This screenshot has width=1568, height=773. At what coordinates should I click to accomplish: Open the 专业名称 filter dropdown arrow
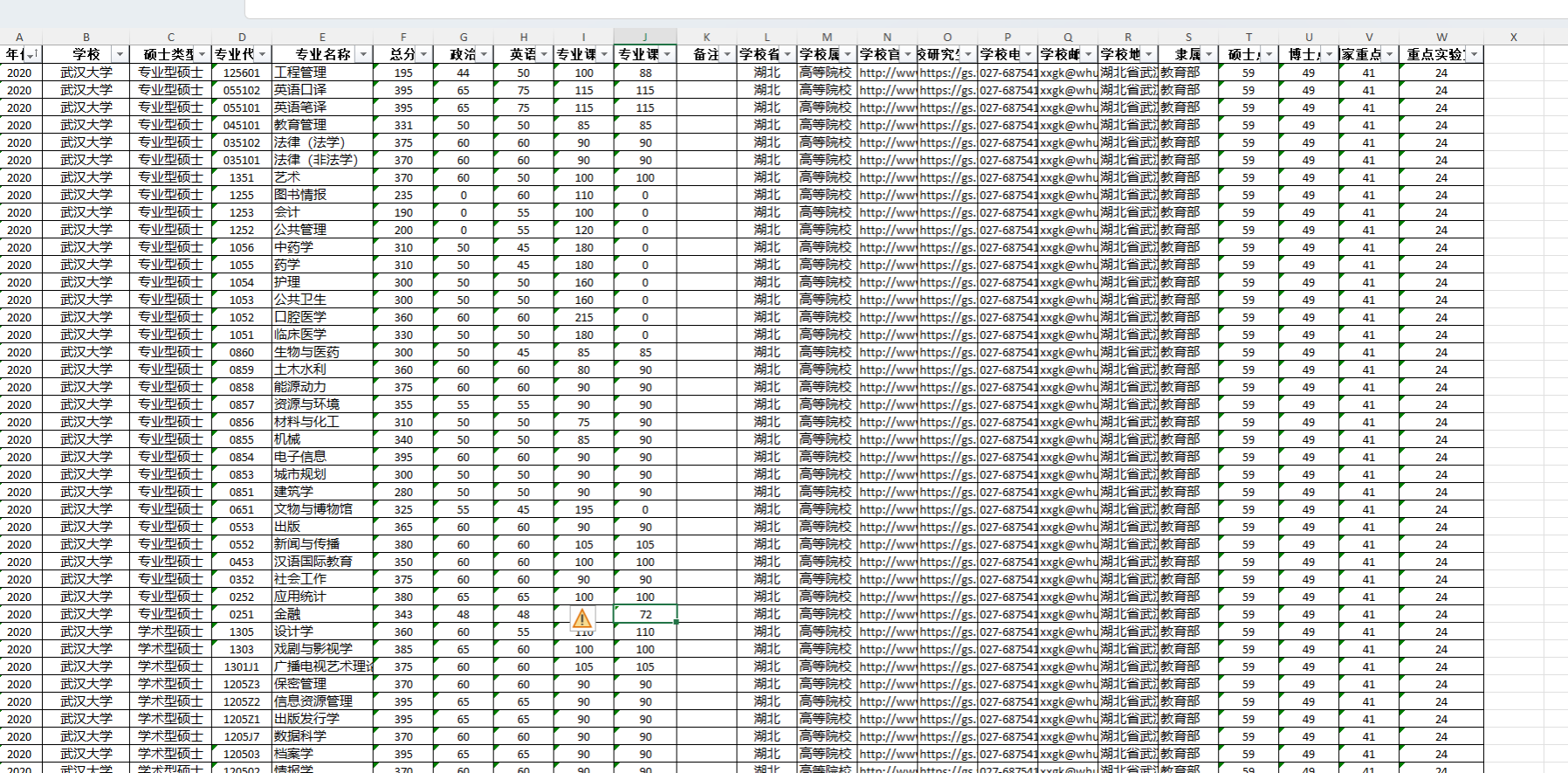[364, 54]
